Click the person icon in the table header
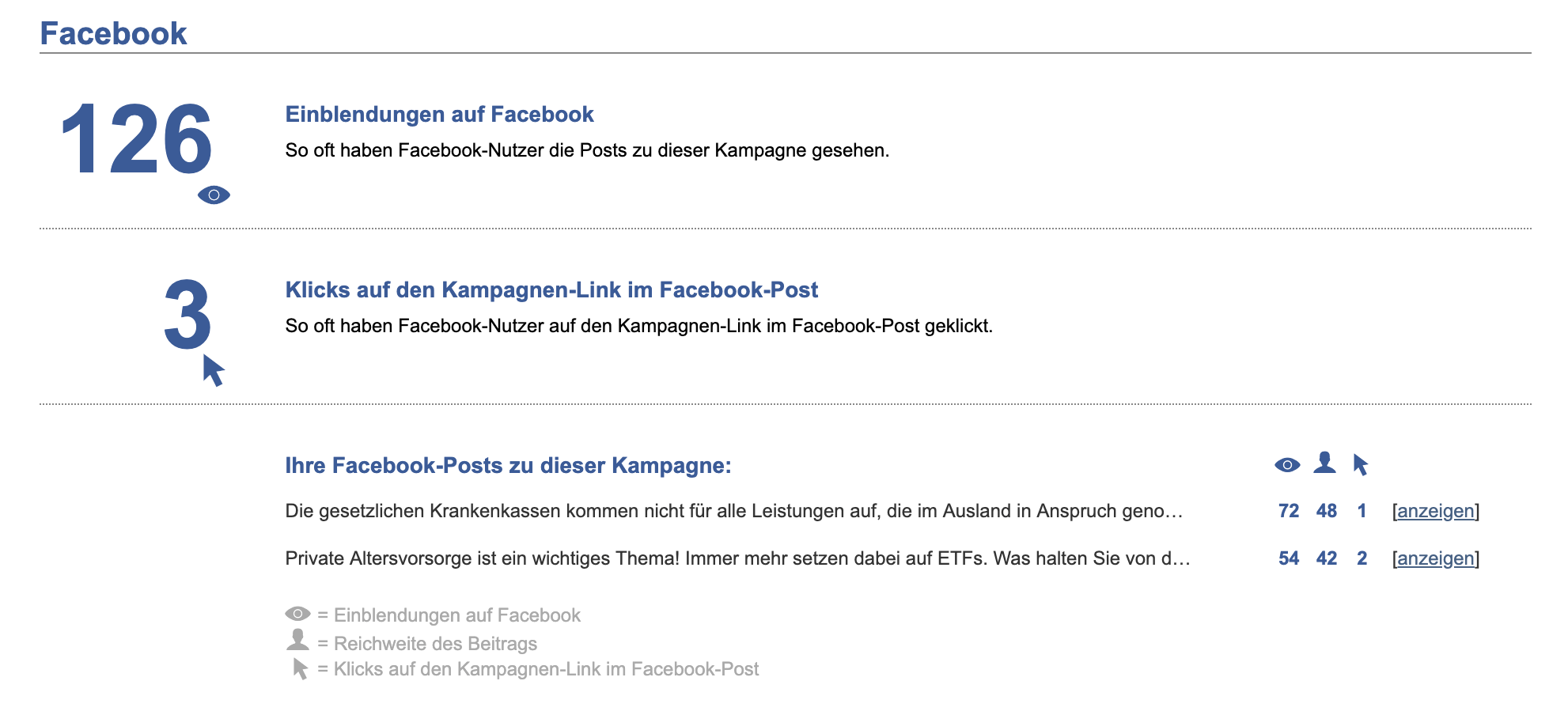This screenshot has height=715, width=1568. 1325,464
